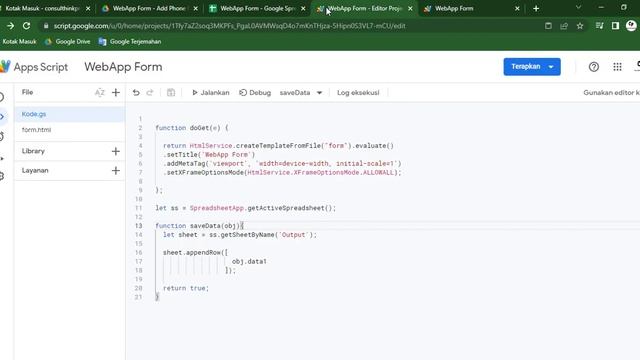Place cursor on 'return true;' line
640x360 pixels.
click(186, 288)
